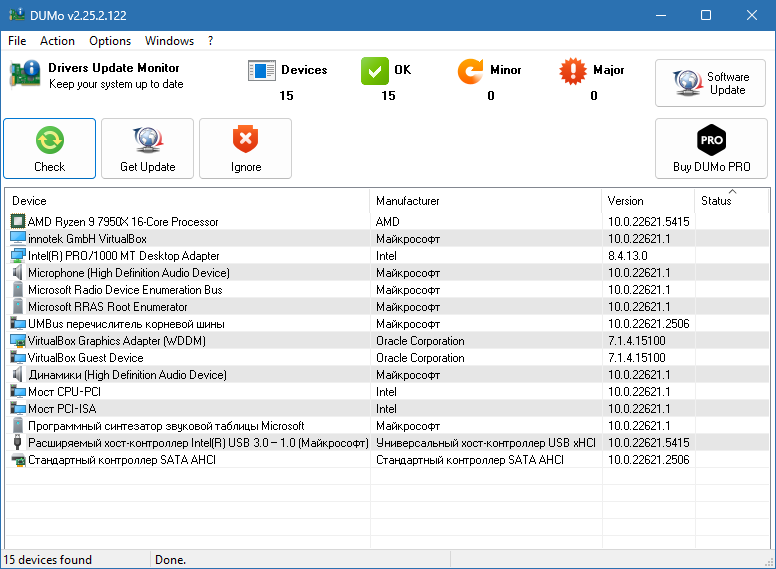Select VirtualBox Graphics Adapter (WDDM) row
This screenshot has width=776, height=569.
[388, 340]
